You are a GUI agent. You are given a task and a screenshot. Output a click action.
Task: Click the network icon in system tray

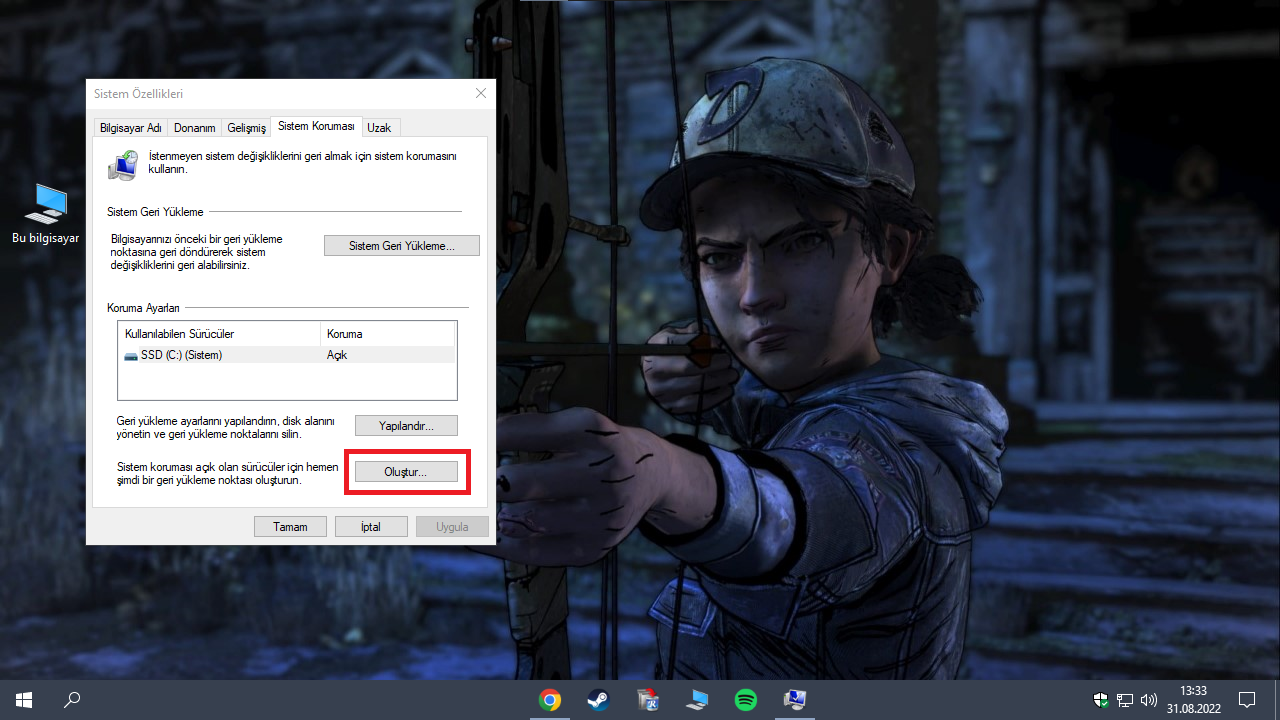(1125, 700)
